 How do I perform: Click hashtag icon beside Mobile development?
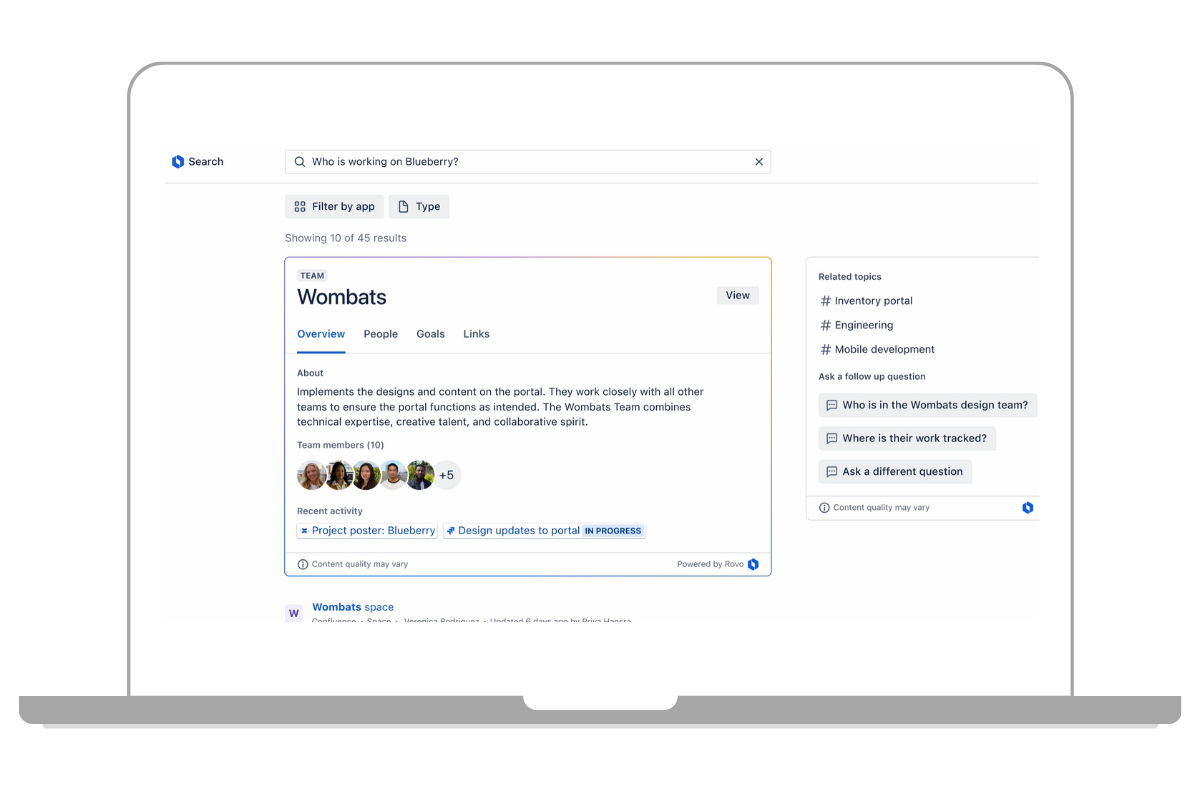coord(826,350)
